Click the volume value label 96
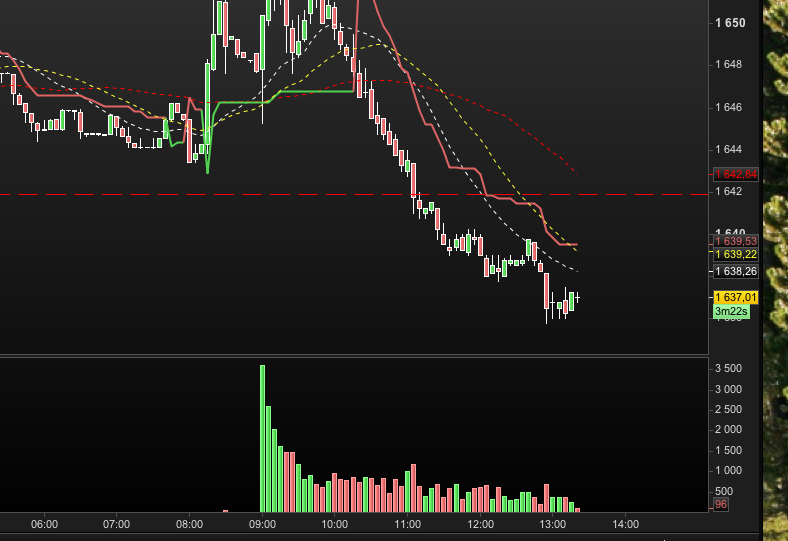 pos(721,504)
